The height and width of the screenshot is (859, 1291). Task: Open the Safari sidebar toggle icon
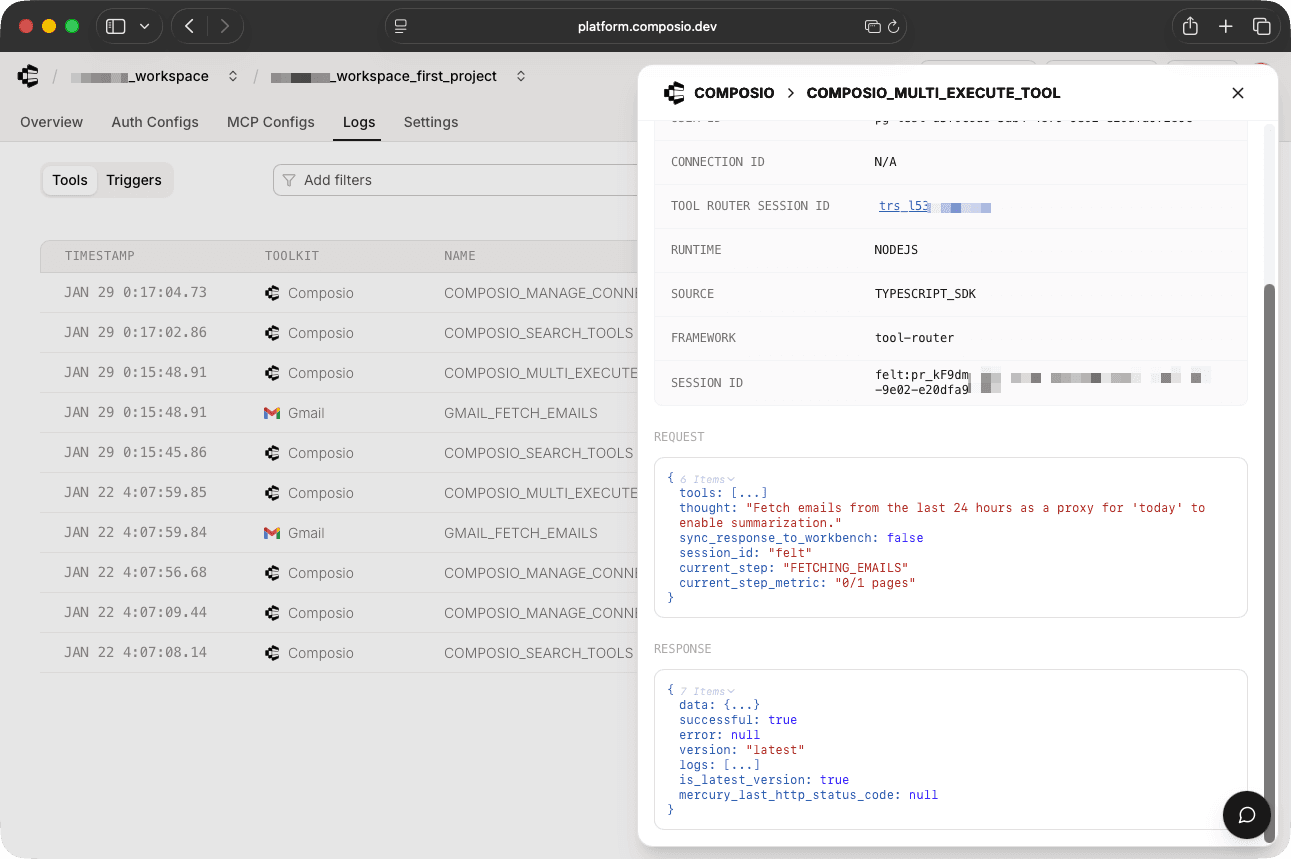116,27
